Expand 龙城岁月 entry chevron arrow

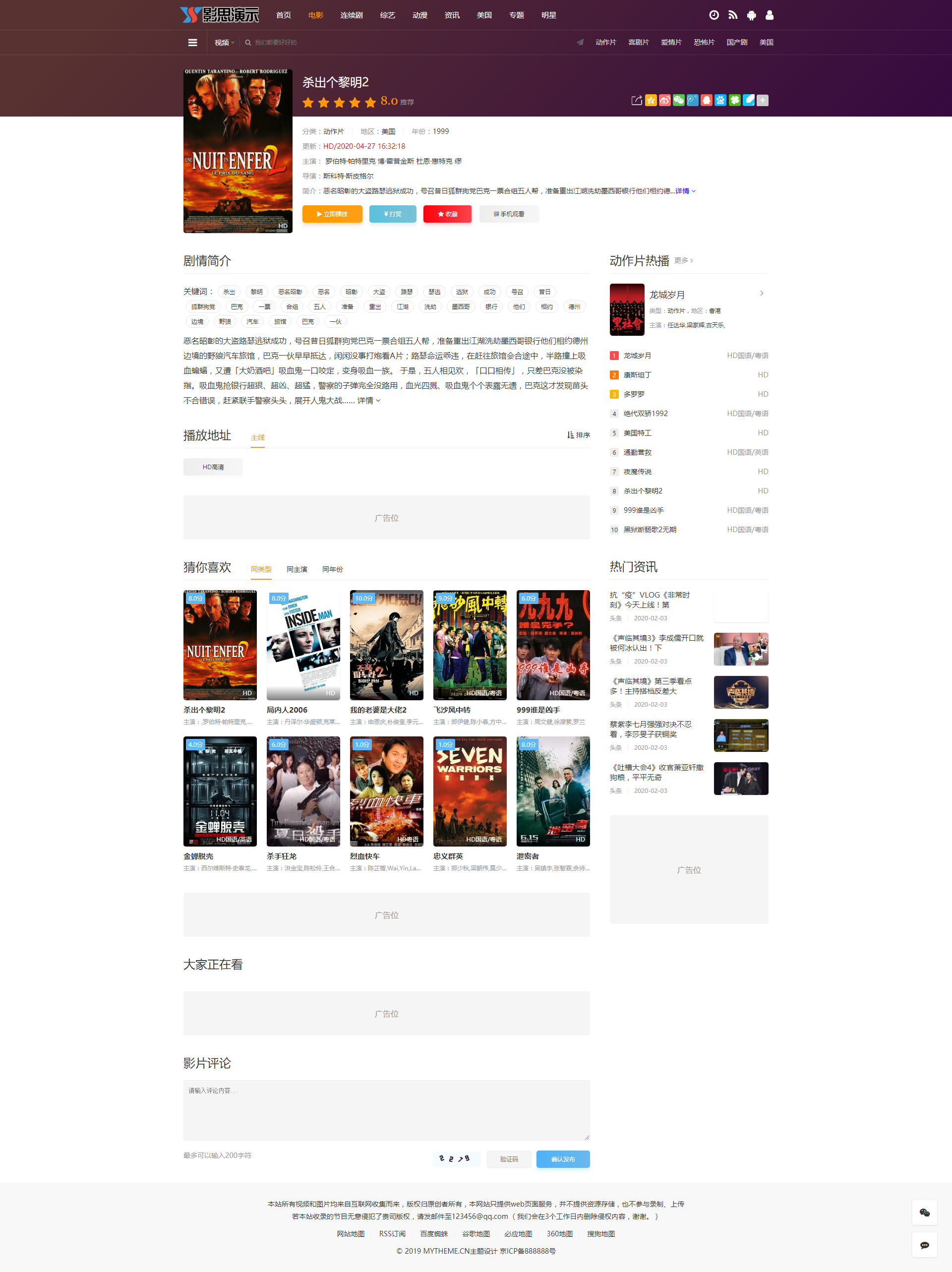coord(762,293)
